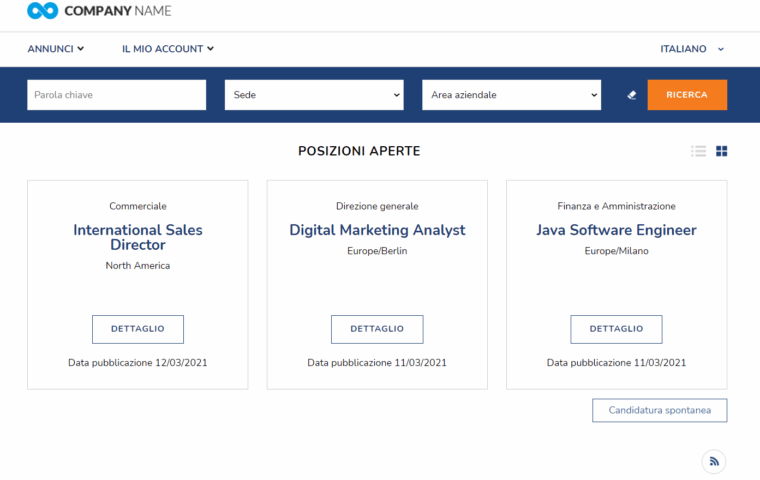Image resolution: width=760 pixels, height=480 pixels.
Task: Click the Direzione generale category label
Action: [377, 206]
